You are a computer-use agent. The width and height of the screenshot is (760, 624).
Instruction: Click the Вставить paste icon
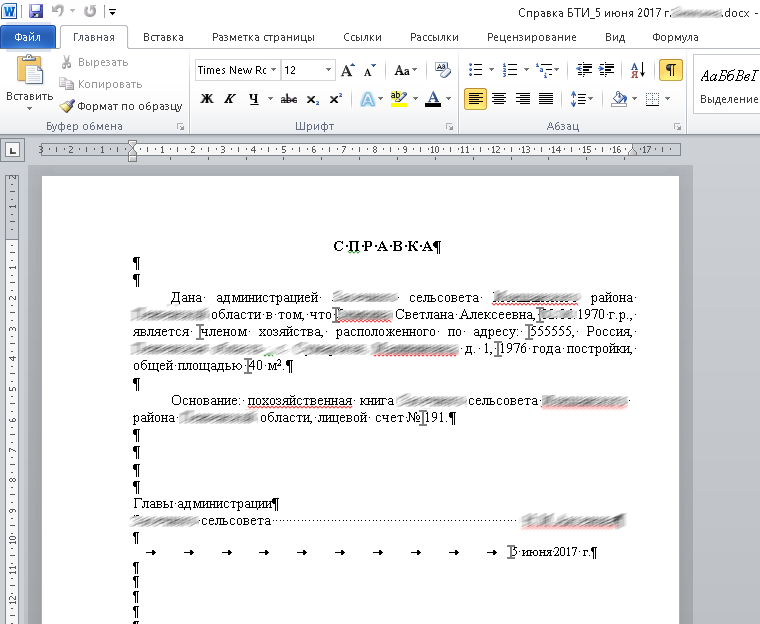(30, 71)
